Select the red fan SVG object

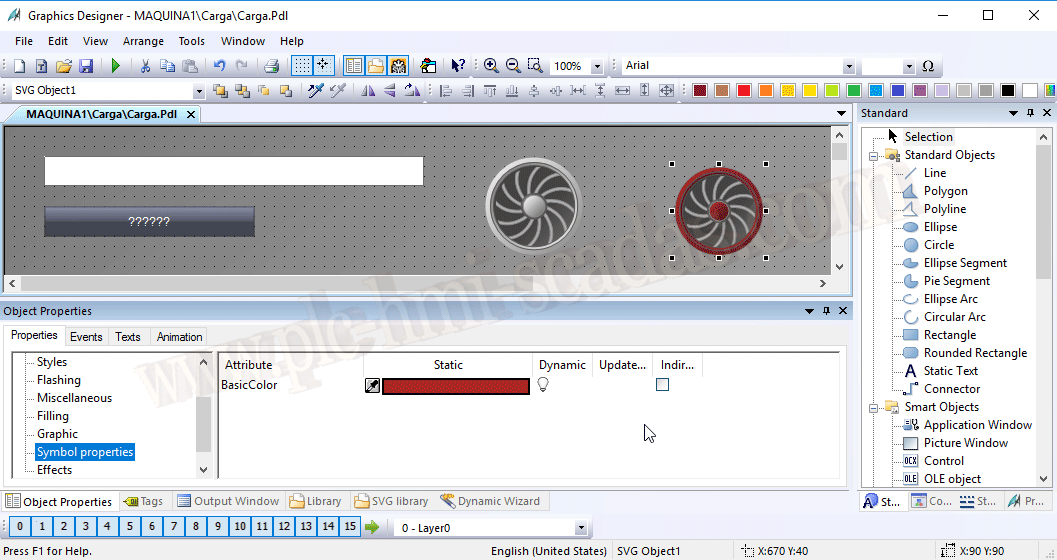(x=718, y=210)
